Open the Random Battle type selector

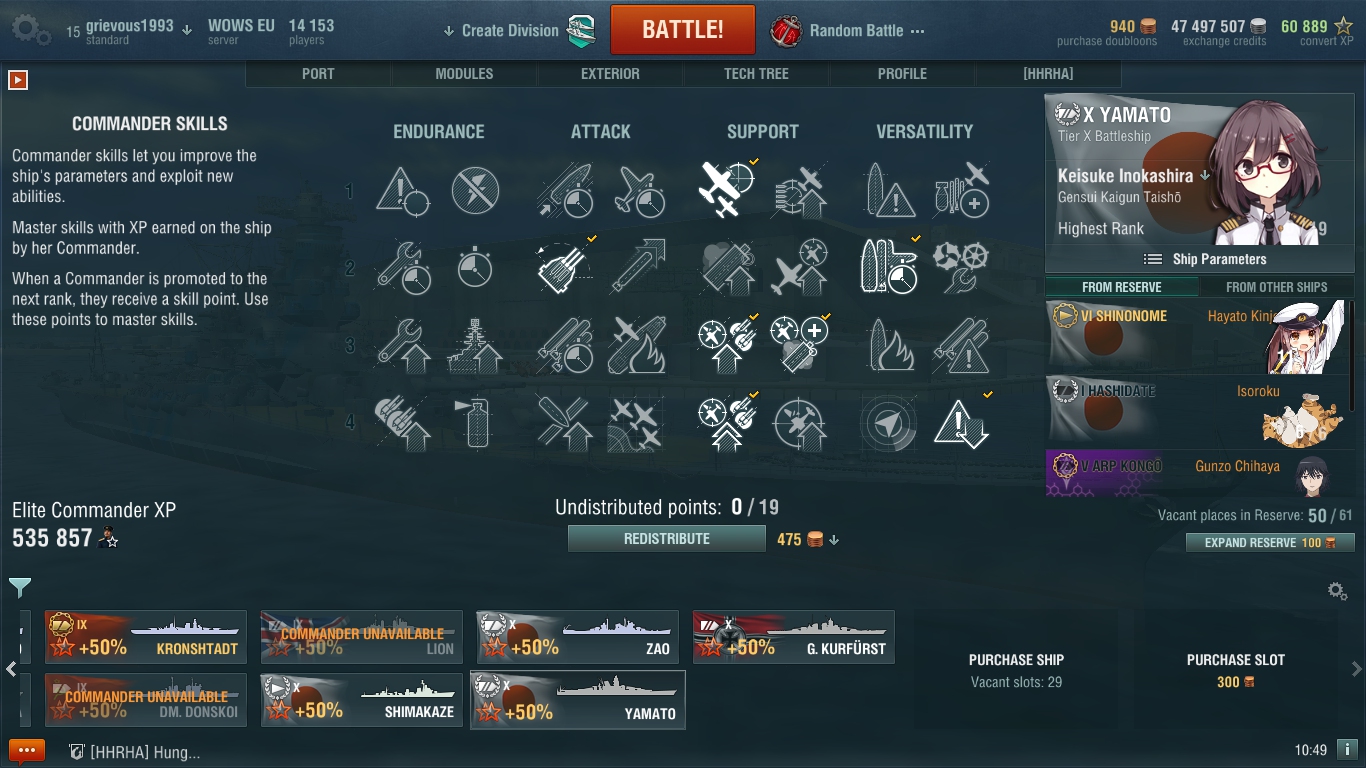[848, 31]
